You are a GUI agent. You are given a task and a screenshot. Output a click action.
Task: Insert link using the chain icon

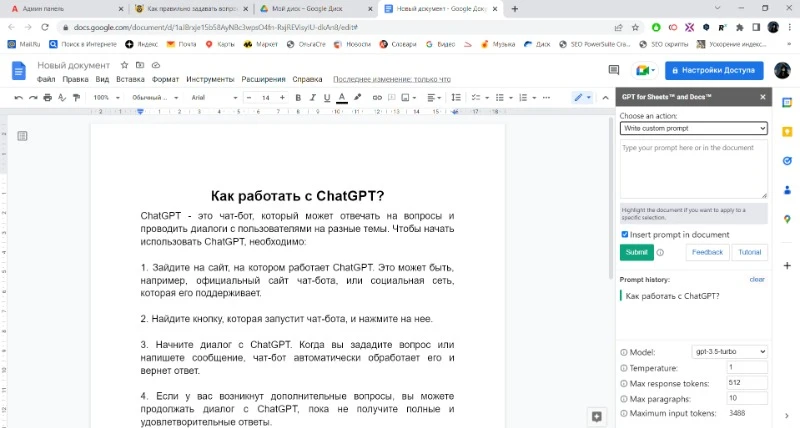click(x=377, y=97)
